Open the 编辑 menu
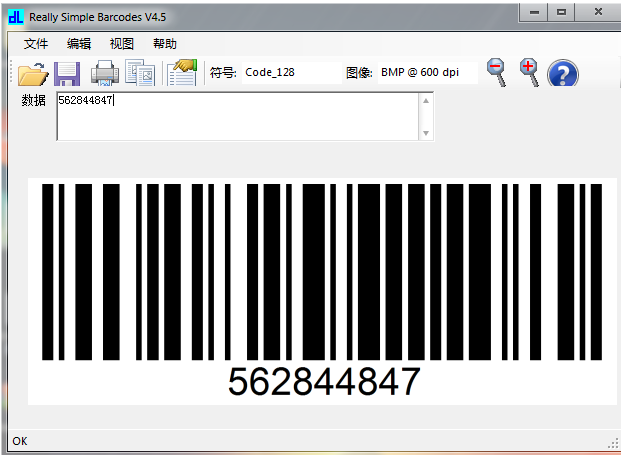 79,44
